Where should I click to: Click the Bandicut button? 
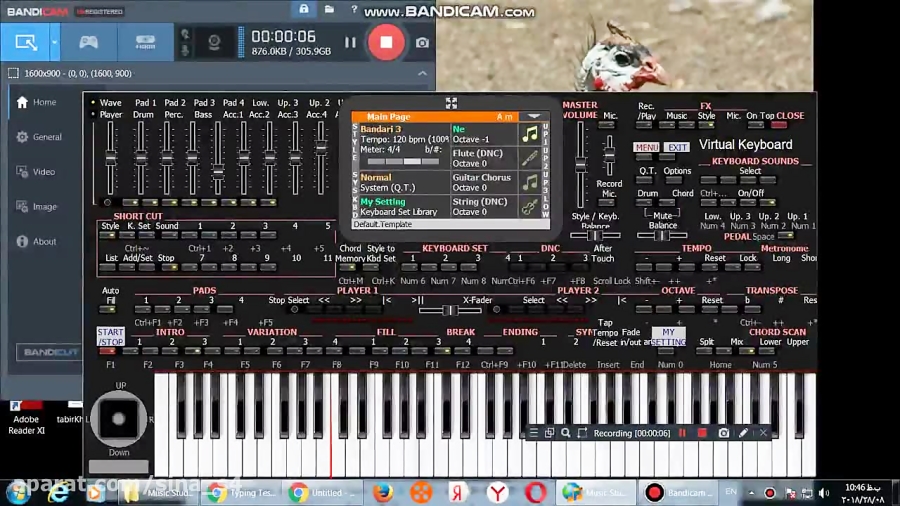pos(48,352)
